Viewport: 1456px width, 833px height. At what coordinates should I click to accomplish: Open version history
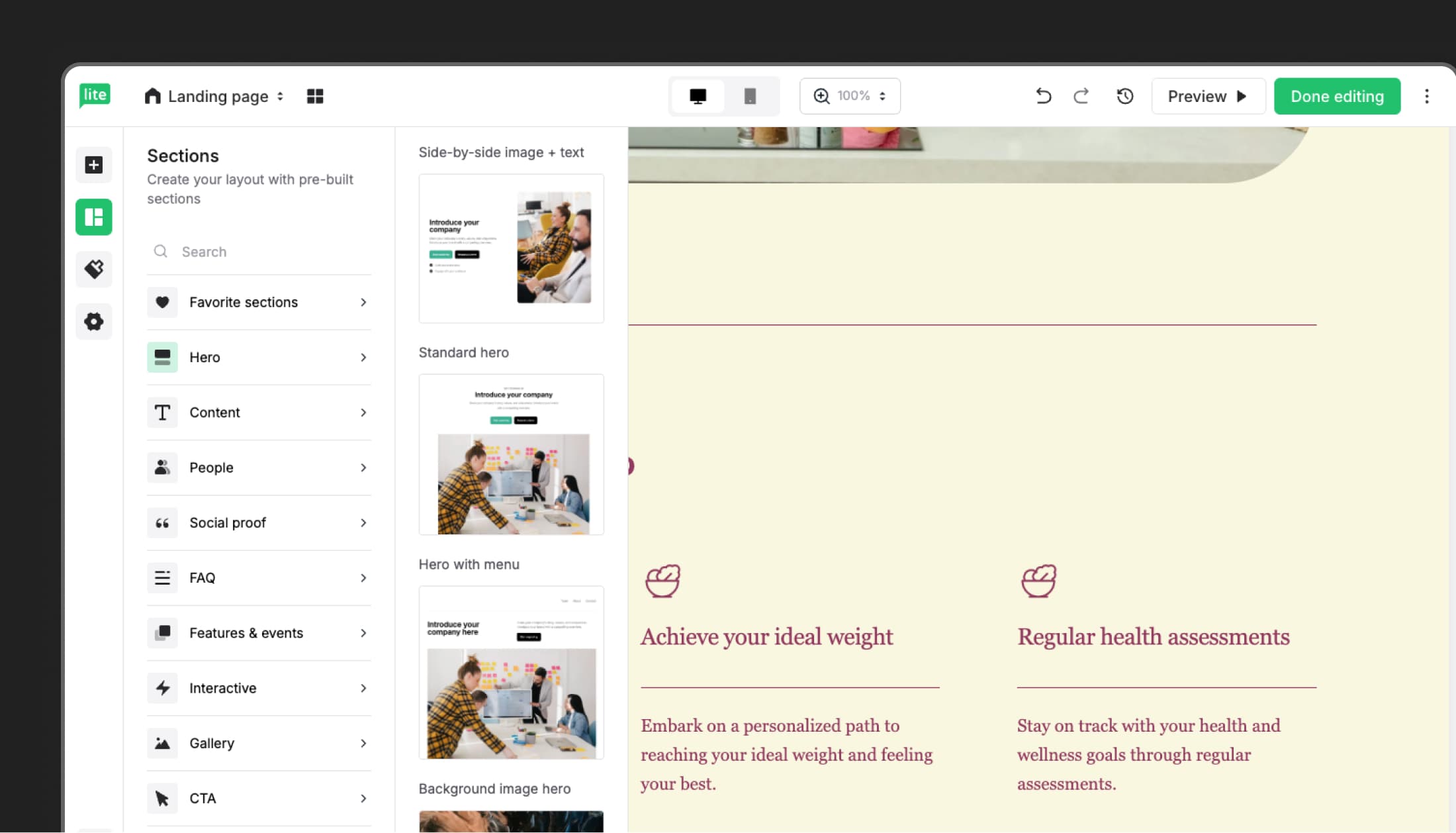click(1124, 96)
